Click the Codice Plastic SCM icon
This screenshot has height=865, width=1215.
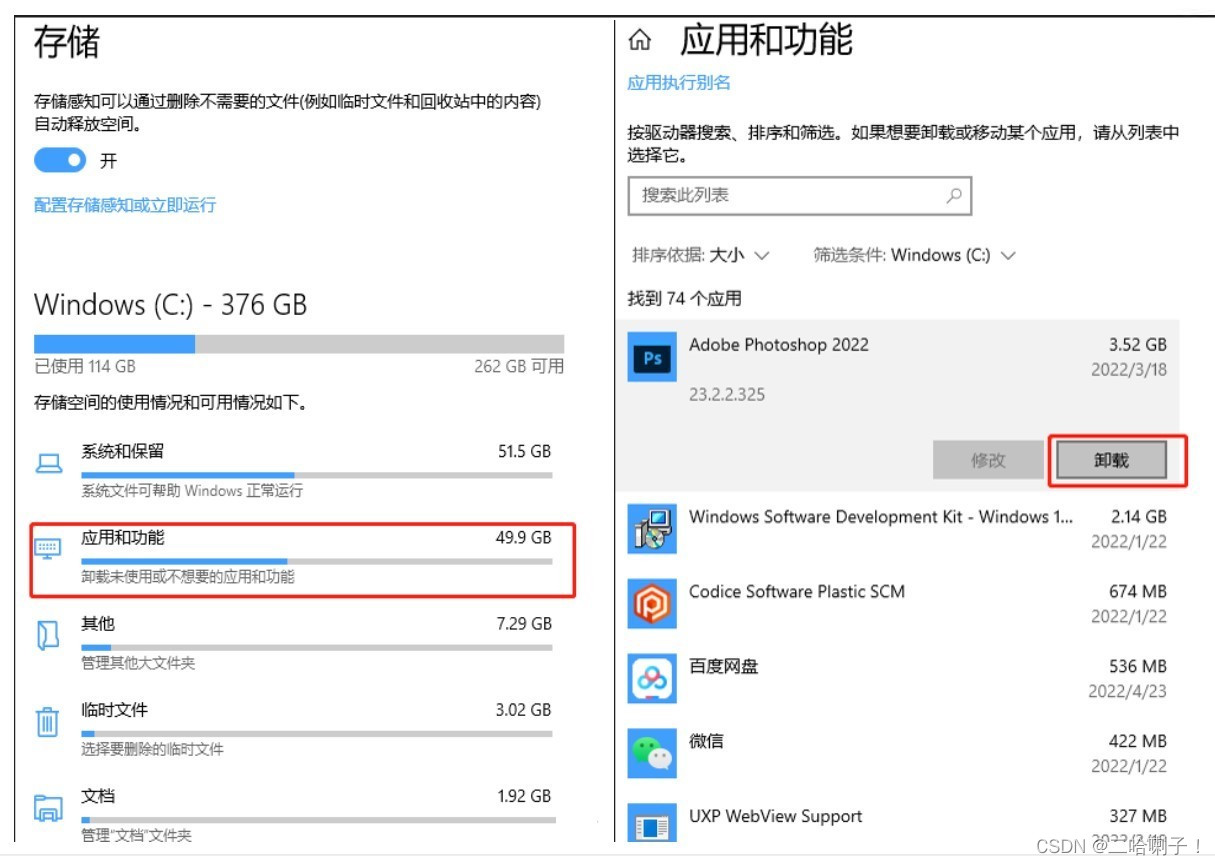(x=651, y=604)
